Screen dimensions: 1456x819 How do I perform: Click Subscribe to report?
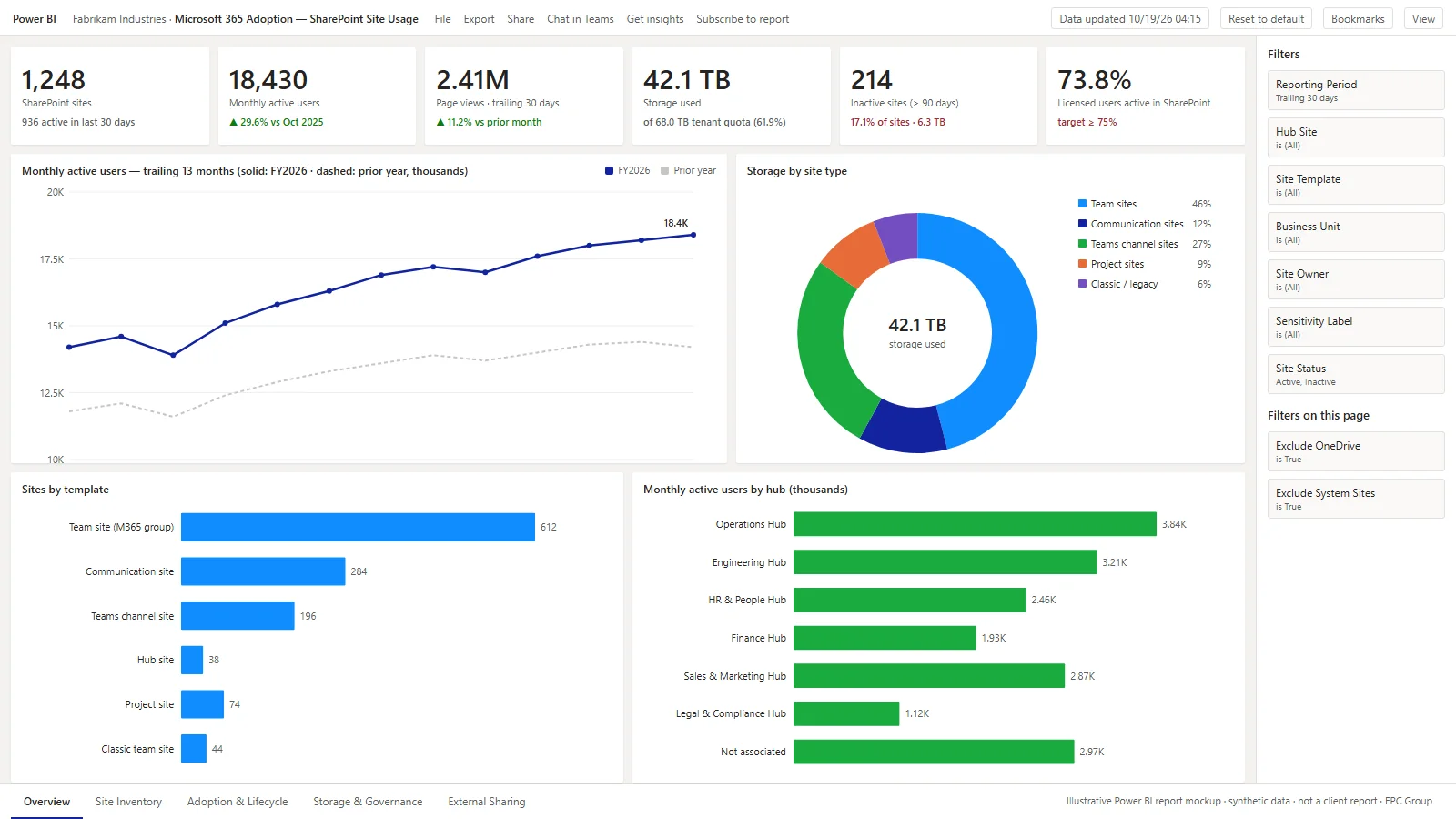(743, 19)
